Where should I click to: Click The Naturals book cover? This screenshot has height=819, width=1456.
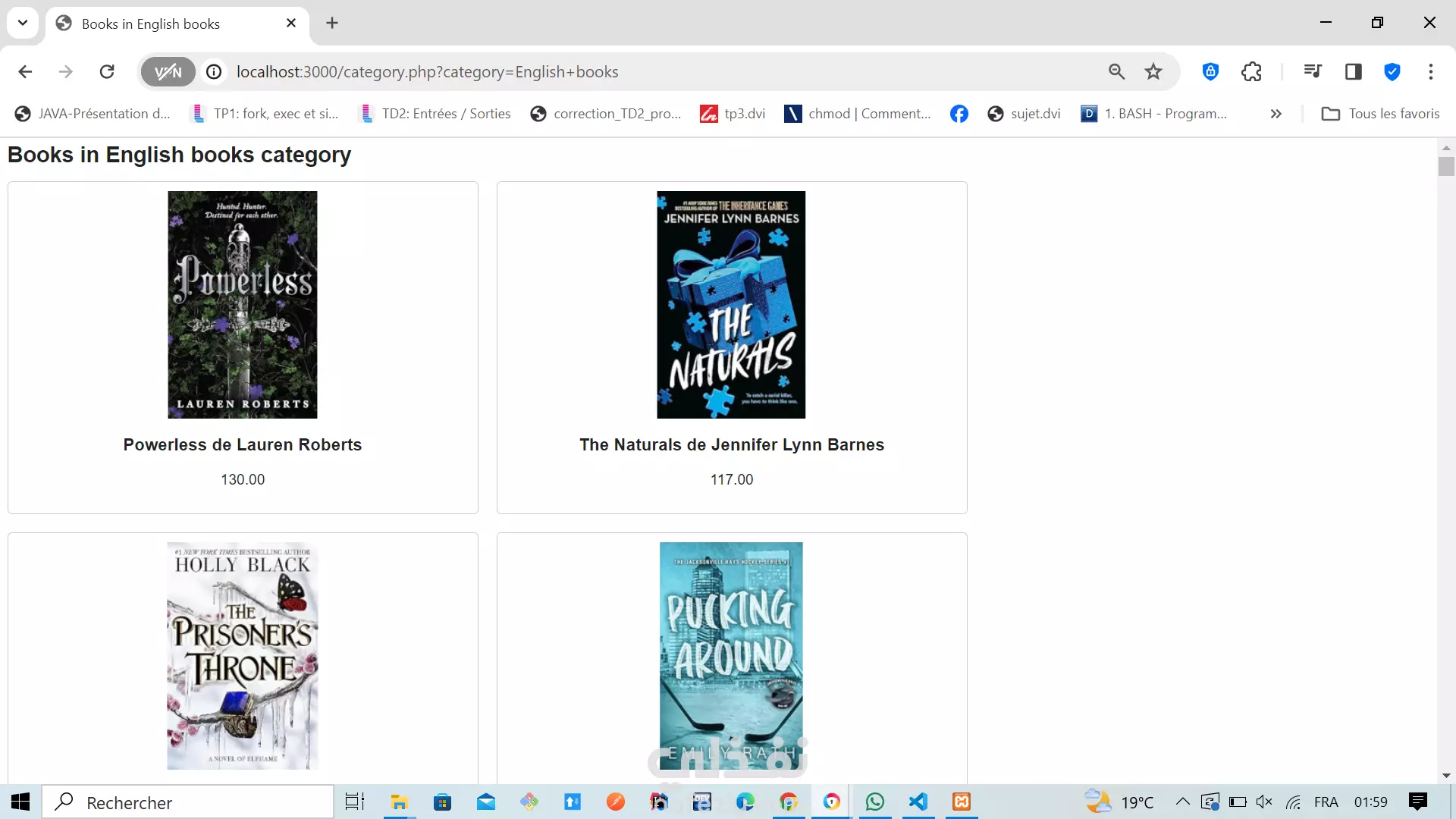(731, 305)
